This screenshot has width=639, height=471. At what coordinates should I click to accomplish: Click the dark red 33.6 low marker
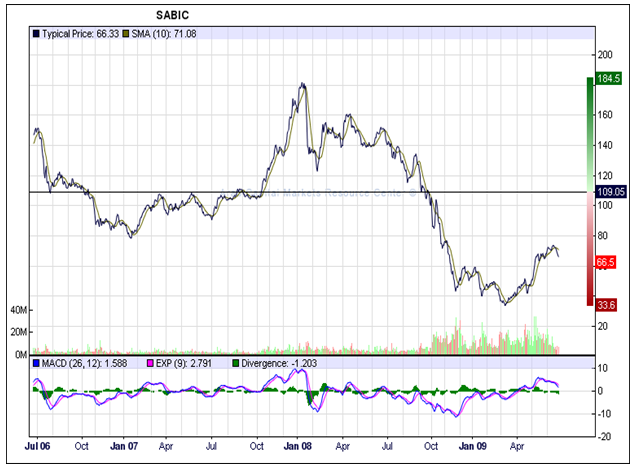pos(603,305)
